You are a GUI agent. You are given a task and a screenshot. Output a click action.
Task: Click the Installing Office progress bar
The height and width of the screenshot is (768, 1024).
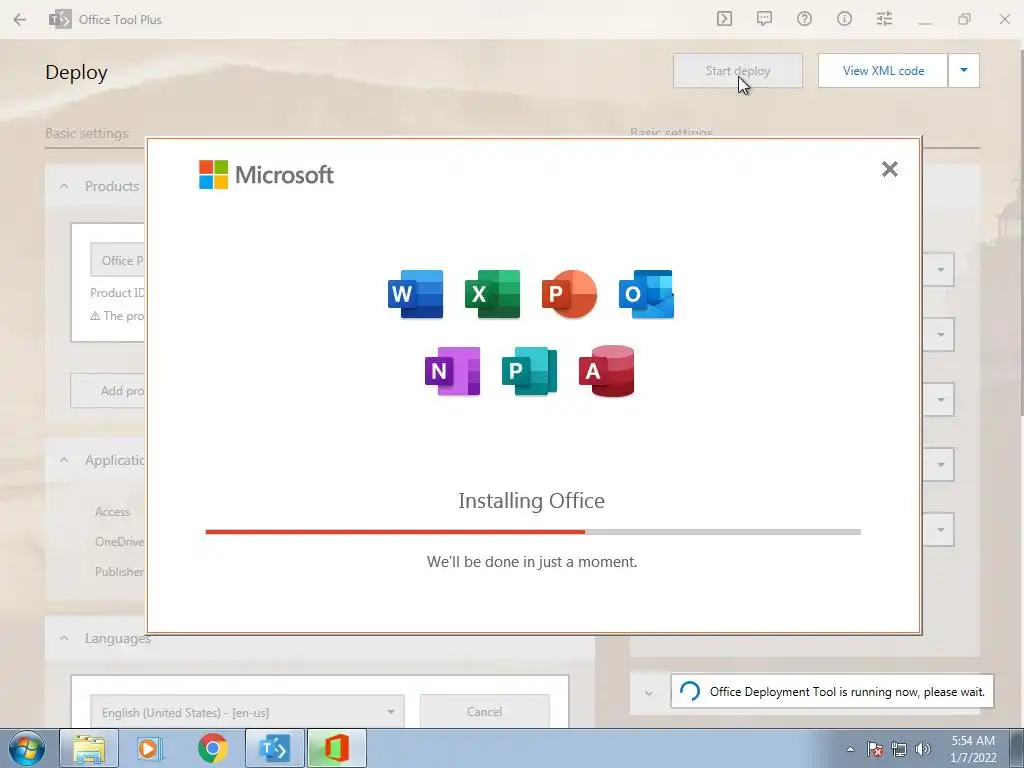(x=533, y=532)
